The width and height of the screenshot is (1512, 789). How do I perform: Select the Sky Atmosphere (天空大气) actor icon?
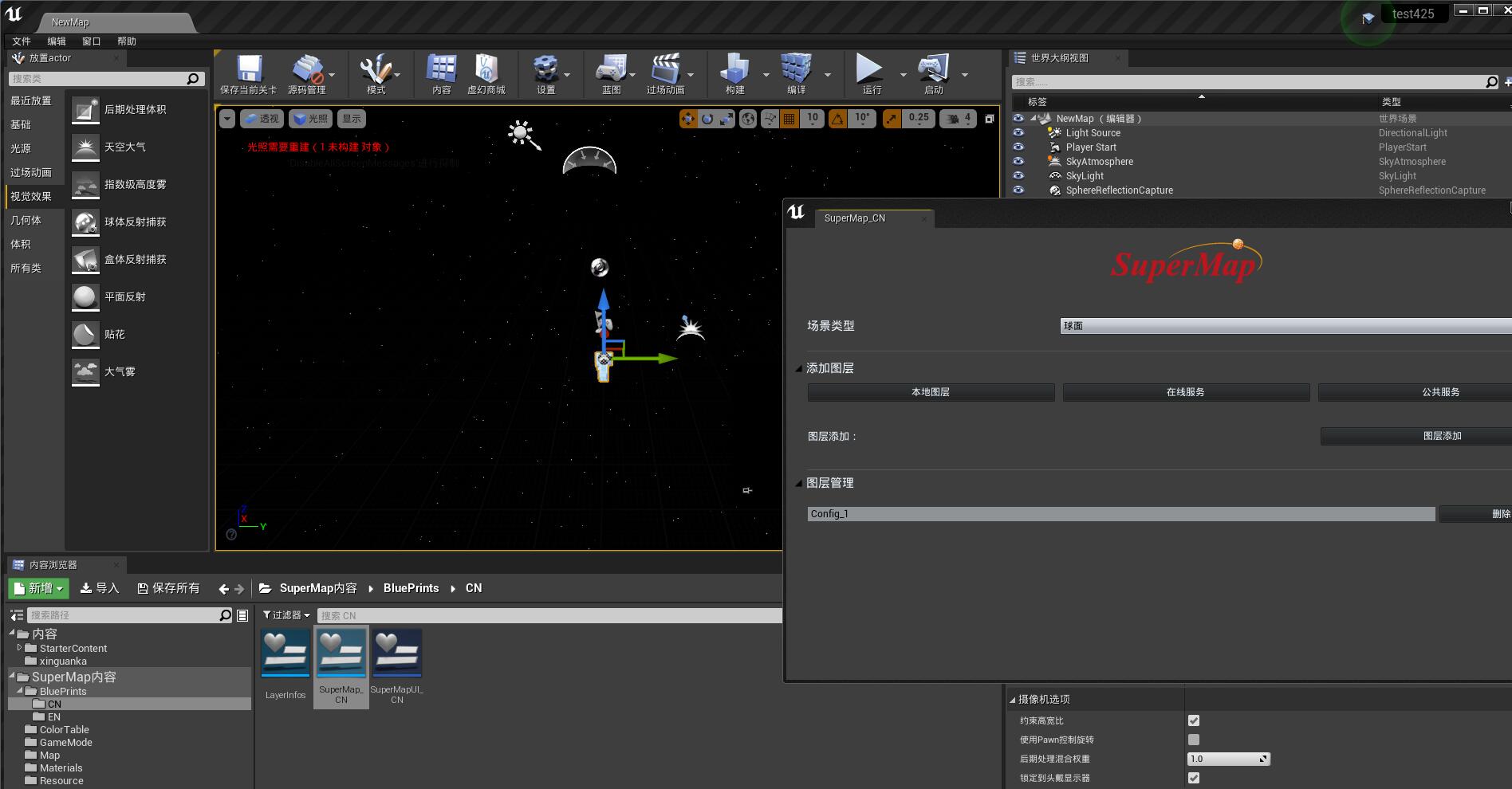[85, 147]
